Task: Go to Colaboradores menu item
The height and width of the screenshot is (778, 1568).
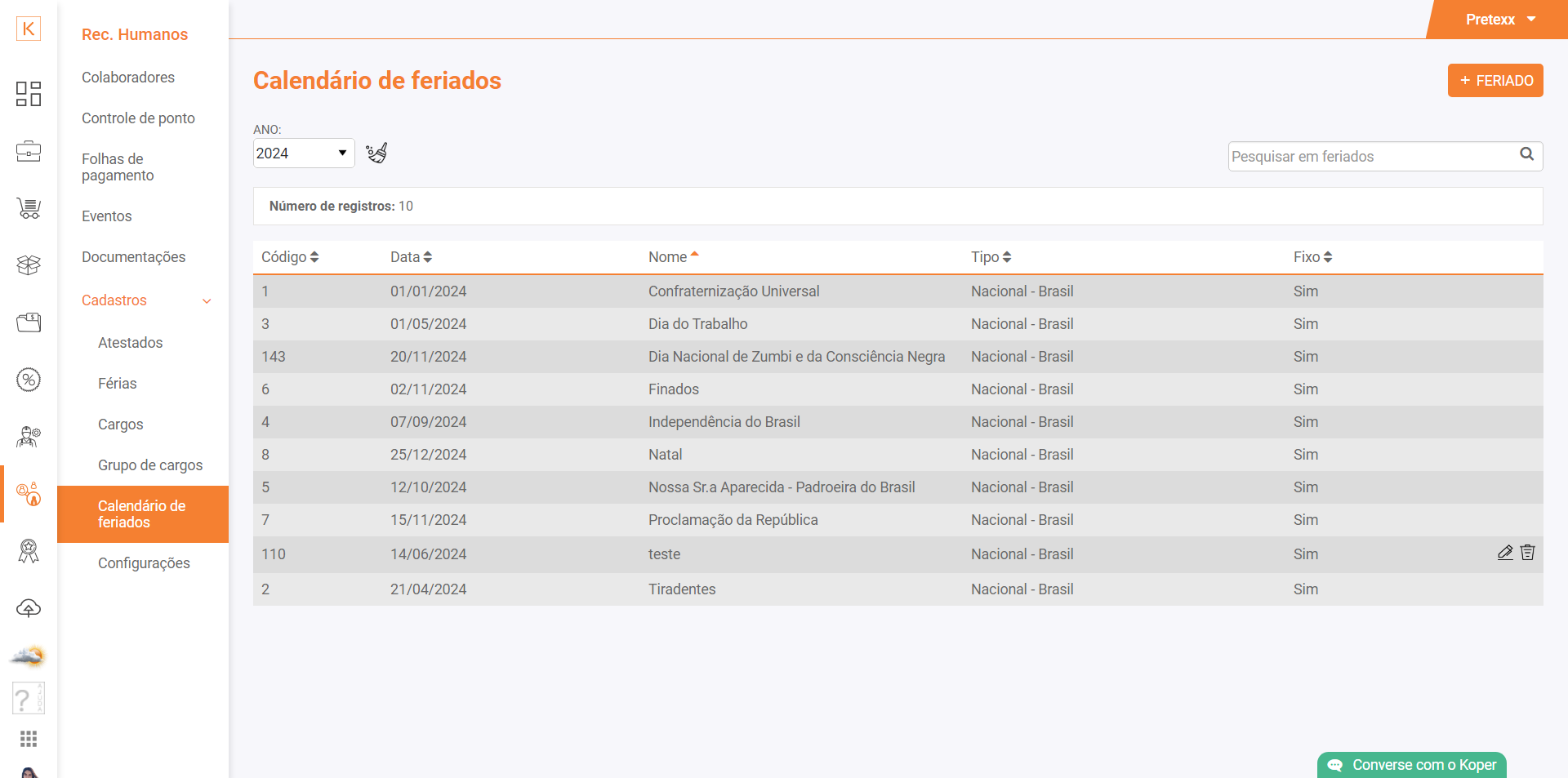Action: pos(128,78)
